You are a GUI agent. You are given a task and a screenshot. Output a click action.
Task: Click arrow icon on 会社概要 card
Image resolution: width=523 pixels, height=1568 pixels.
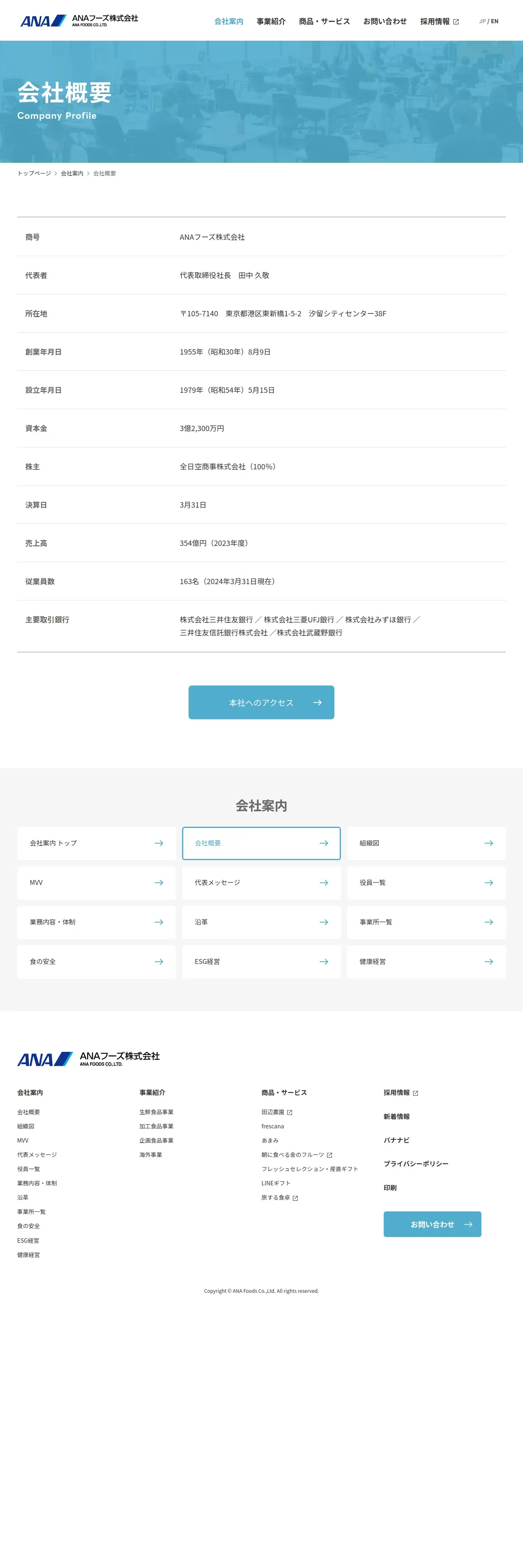click(324, 843)
